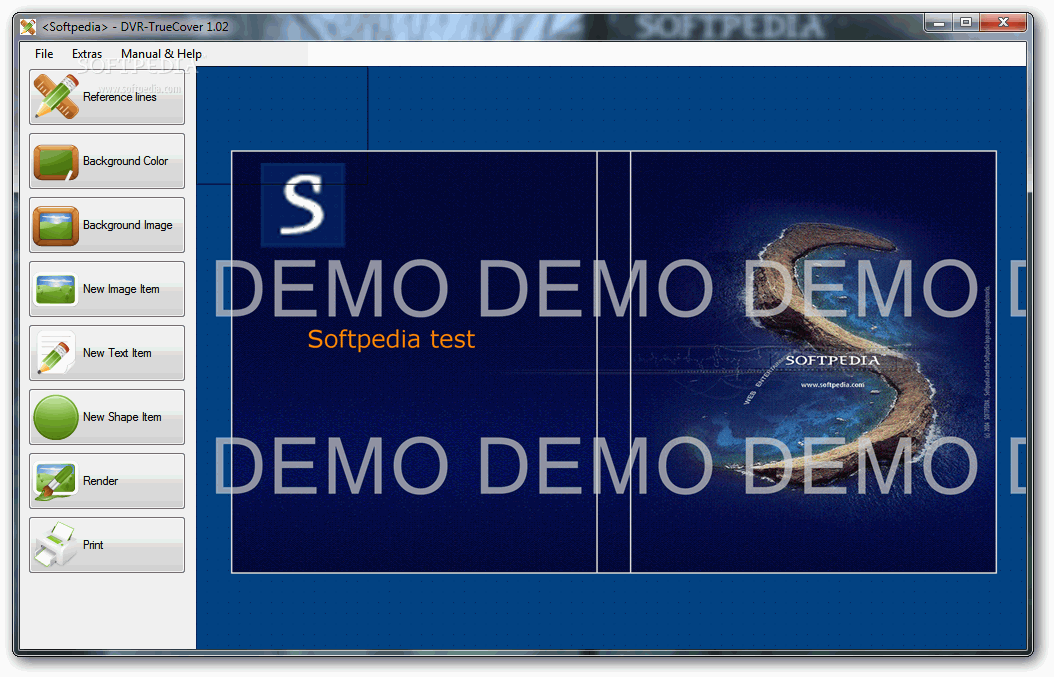Click the Background Image button label

point(128,225)
